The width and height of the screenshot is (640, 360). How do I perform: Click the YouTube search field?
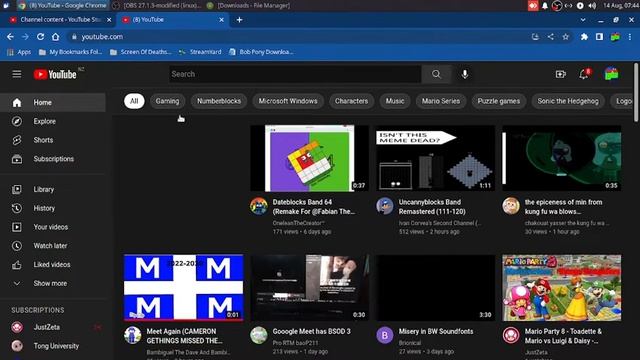point(295,74)
